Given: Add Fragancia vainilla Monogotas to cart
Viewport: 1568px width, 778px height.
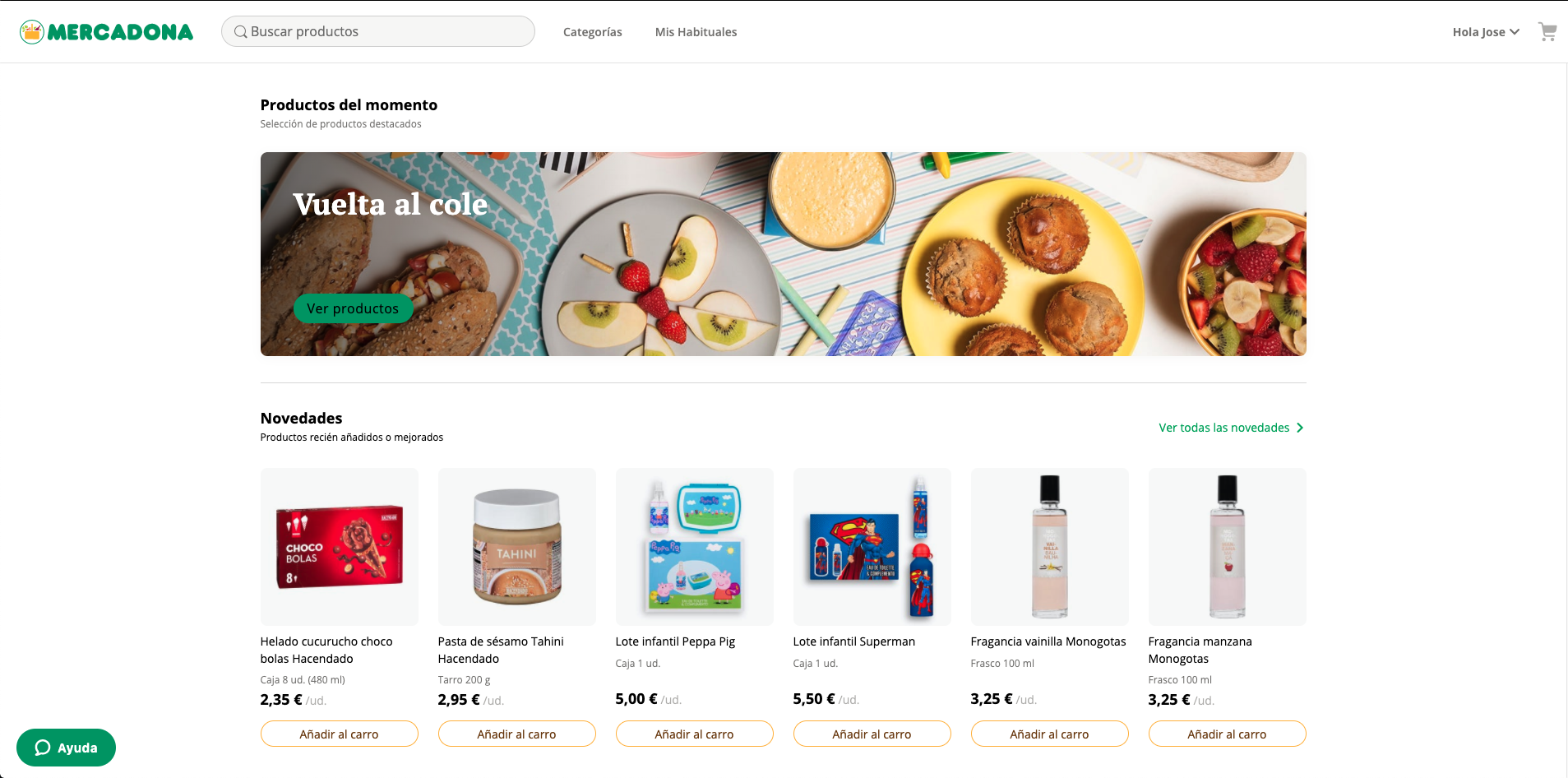Looking at the screenshot, I should (x=1050, y=734).
